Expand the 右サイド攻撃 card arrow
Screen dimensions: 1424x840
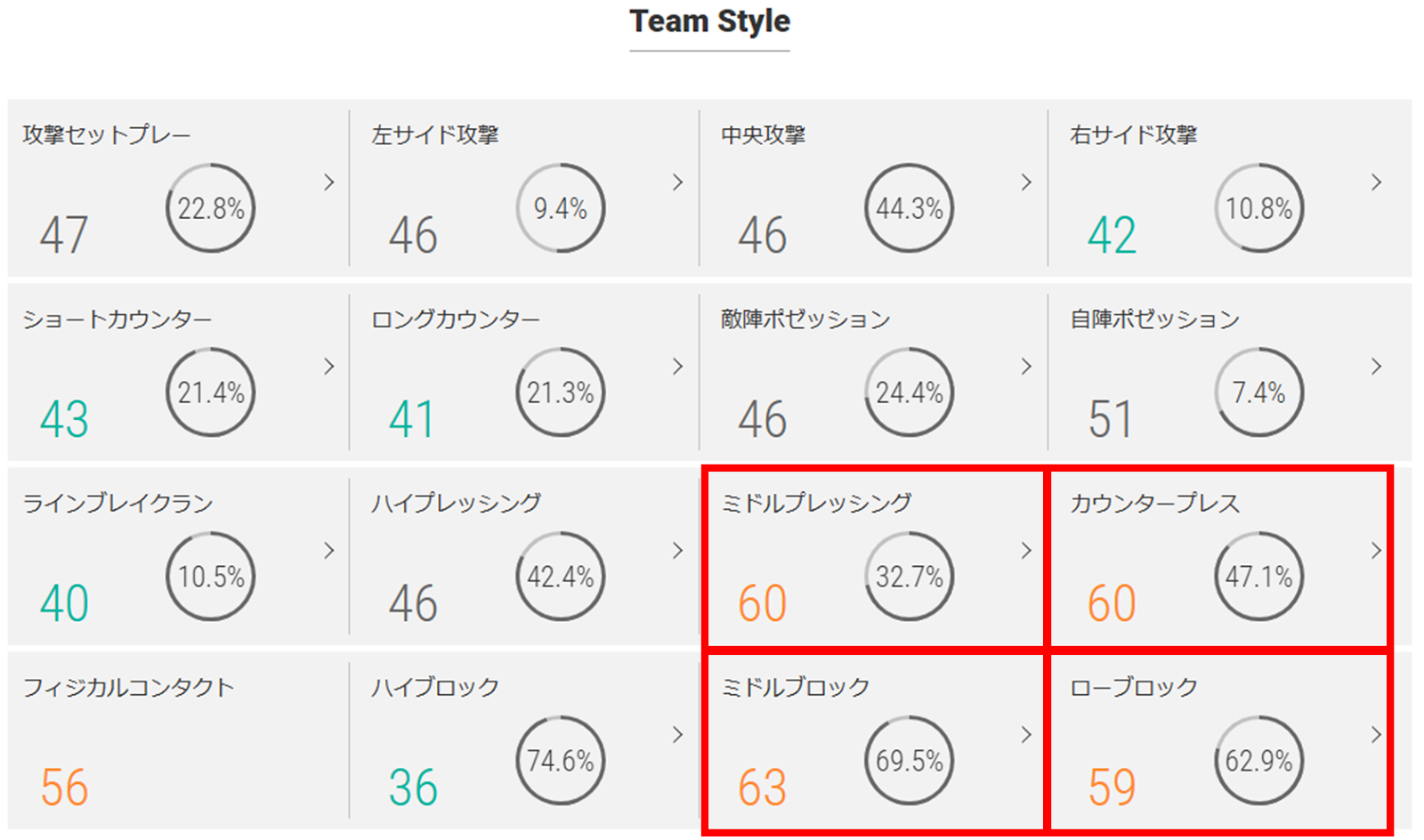(1377, 182)
